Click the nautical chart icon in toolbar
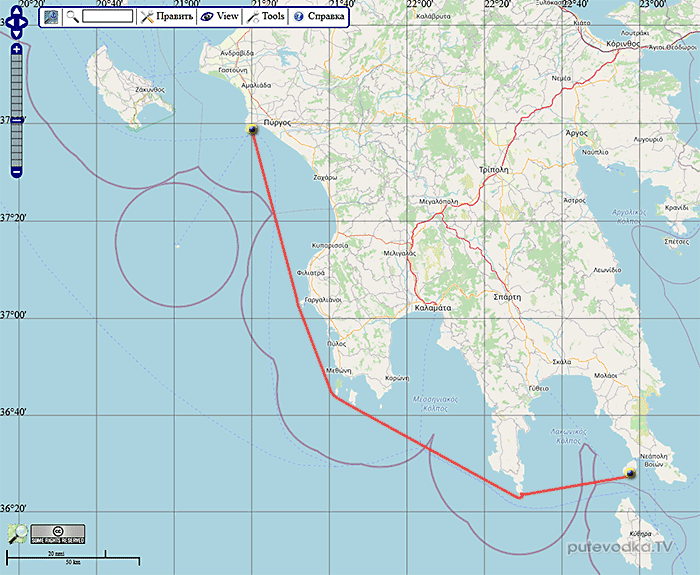Image resolution: width=700 pixels, height=575 pixels. tap(51, 17)
